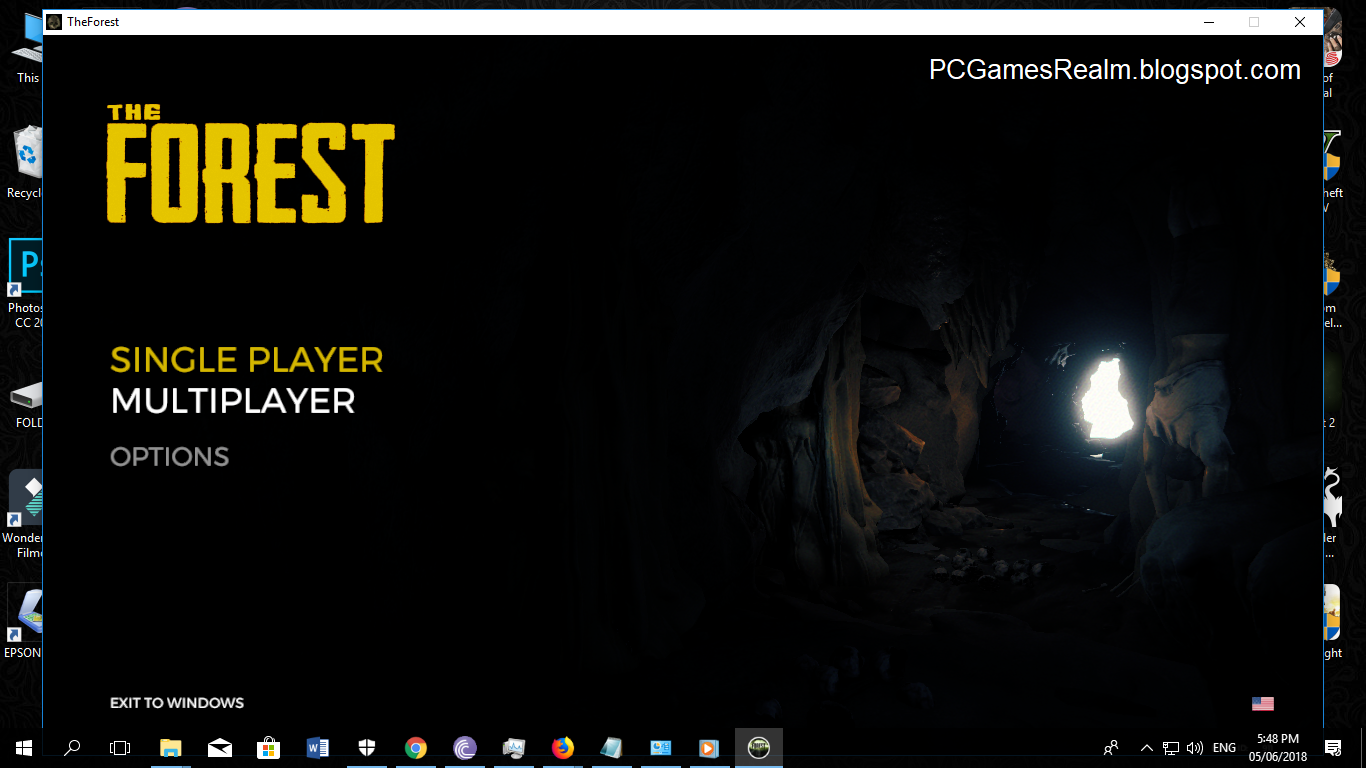Viewport: 1366px width, 768px height.
Task: Start a Single Player game
Action: click(x=246, y=360)
